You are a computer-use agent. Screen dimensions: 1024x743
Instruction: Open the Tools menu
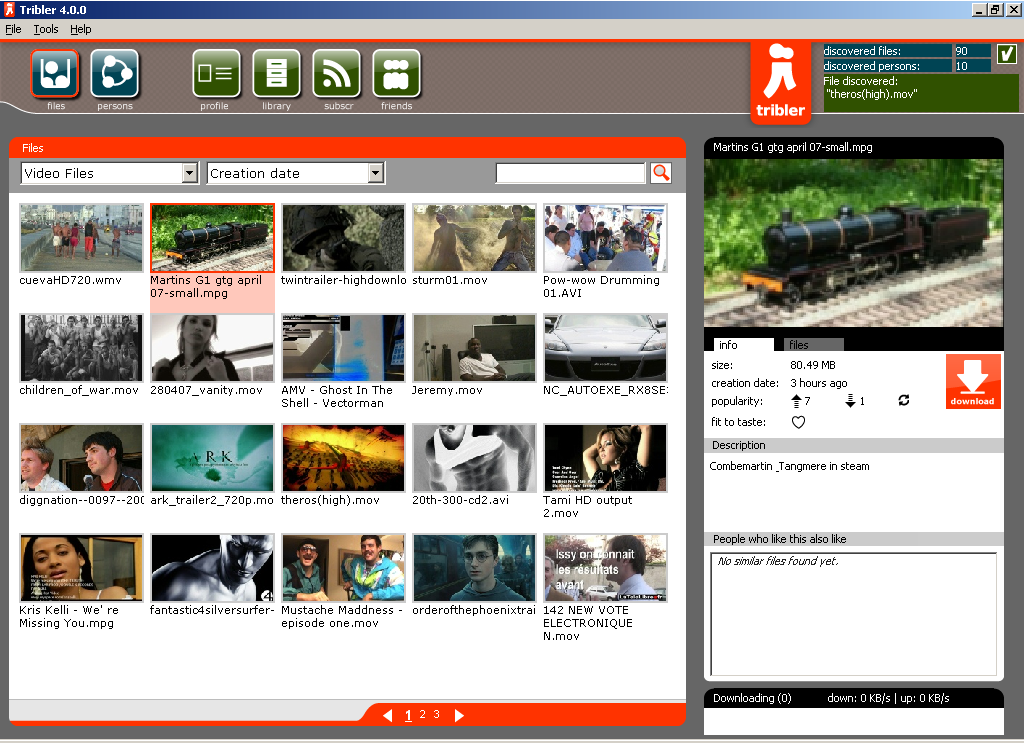coord(46,29)
